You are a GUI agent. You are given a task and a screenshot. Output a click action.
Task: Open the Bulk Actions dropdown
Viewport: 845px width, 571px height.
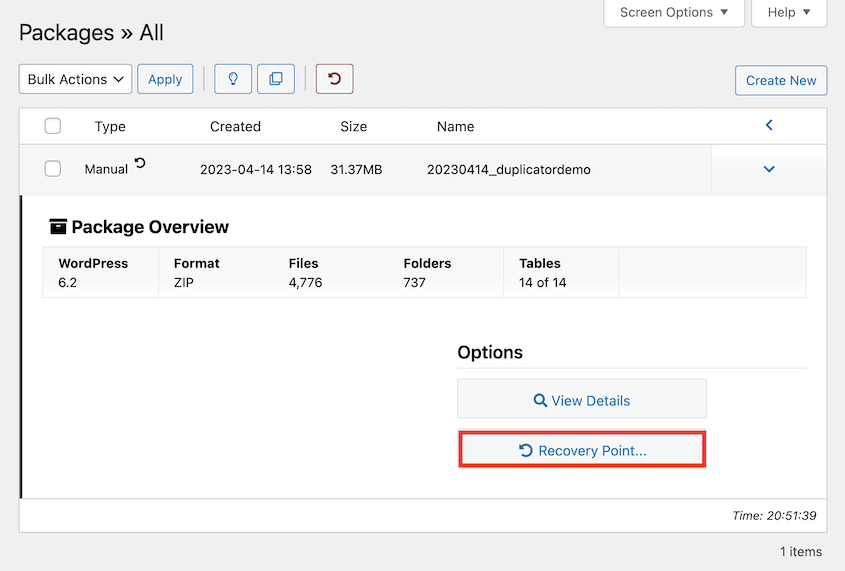[75, 79]
